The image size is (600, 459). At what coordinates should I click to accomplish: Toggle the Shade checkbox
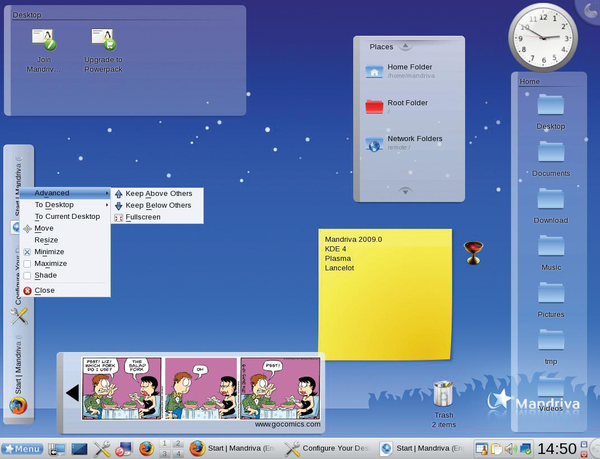[27, 275]
